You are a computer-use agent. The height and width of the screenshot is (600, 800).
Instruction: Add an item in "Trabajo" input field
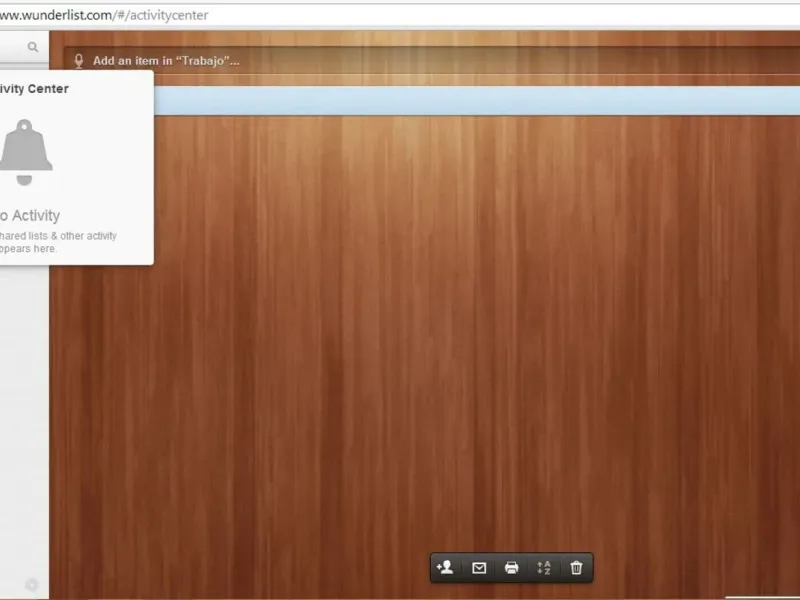pos(432,61)
